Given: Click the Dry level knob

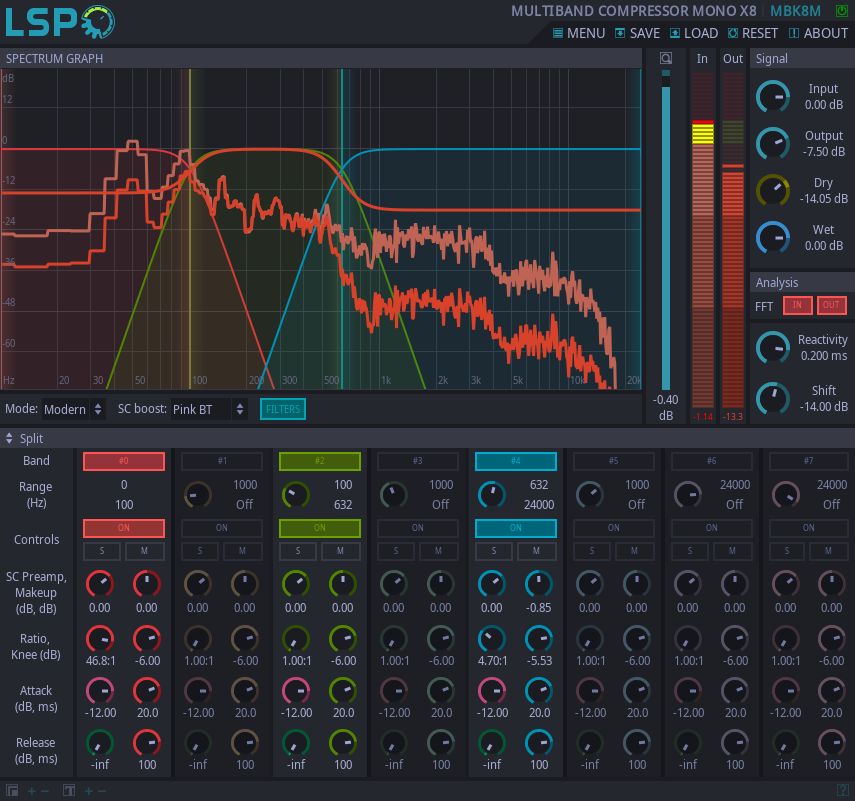Looking at the screenshot, I should pyautogui.click(x=773, y=191).
